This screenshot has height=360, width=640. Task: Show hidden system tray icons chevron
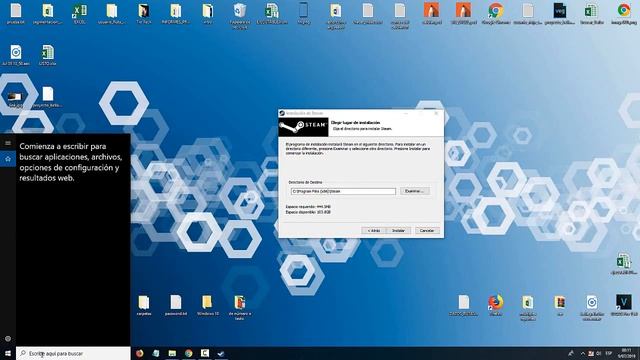582,353
